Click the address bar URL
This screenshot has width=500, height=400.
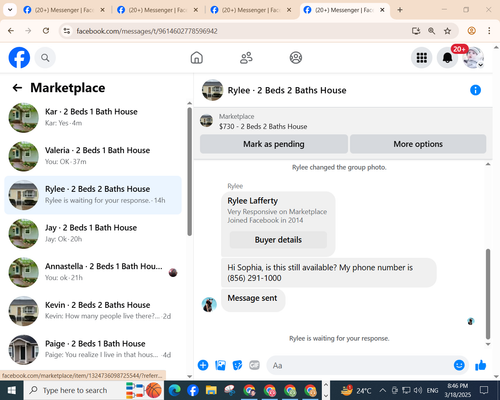pyautogui.click(x=147, y=31)
